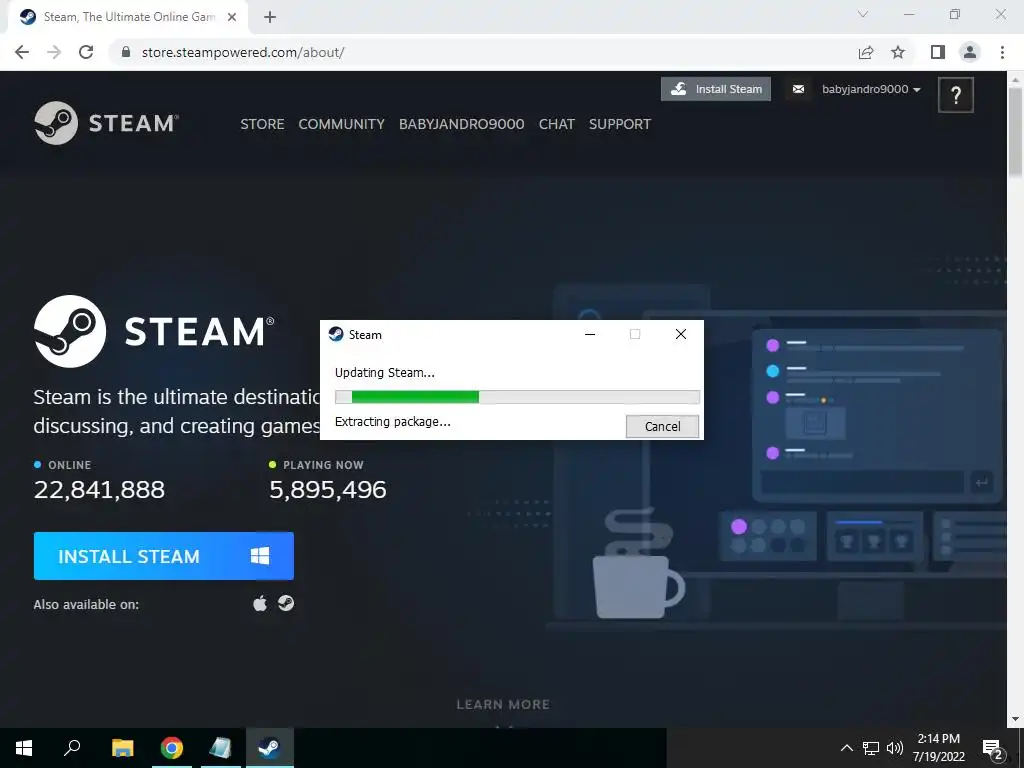Click the browser forward arrow
The width and height of the screenshot is (1024, 768).
coord(54,52)
